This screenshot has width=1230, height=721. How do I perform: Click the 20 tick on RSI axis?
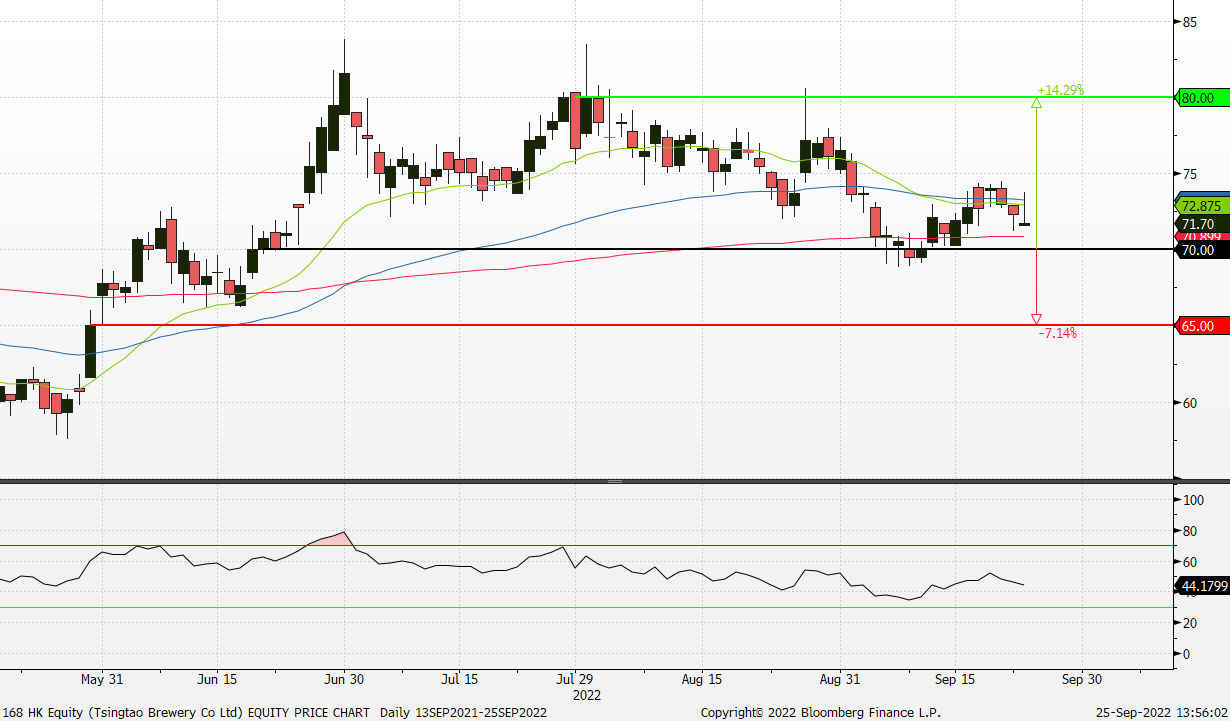click(1190, 623)
